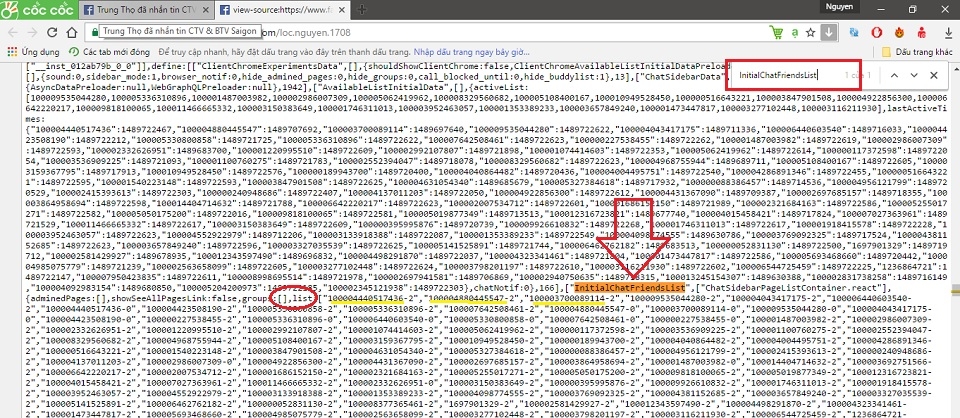
Task: Close the find bar
Action: [x=934, y=75]
